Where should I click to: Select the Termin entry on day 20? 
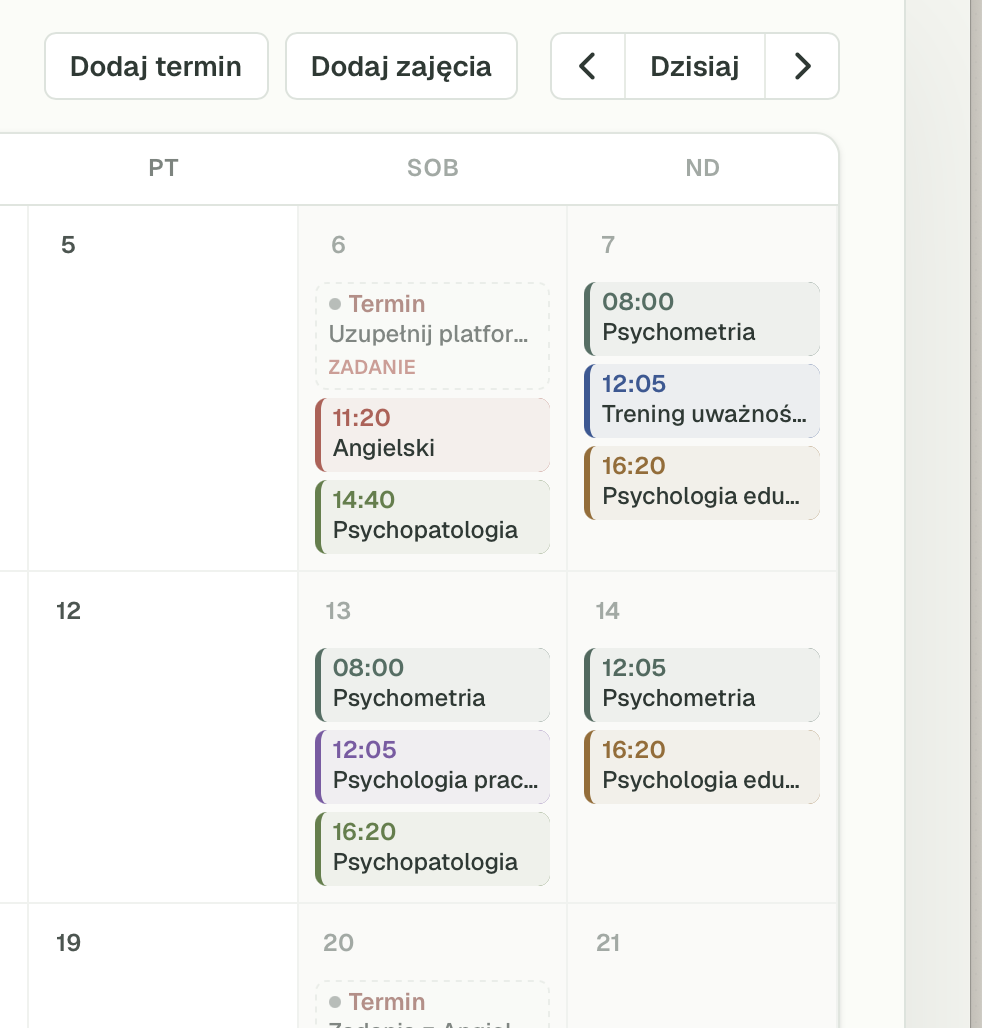click(433, 1004)
